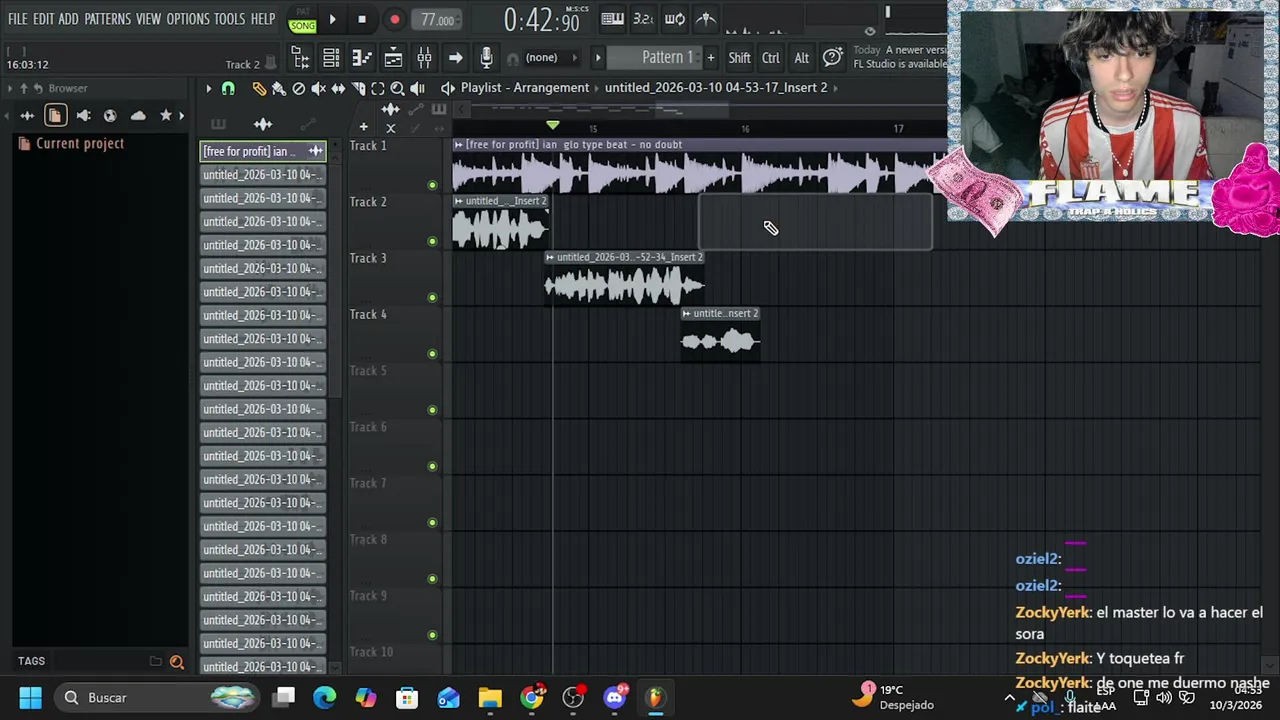This screenshot has width=1280, height=720.
Task: Select the files tab icon in the Browser
Action: pos(55,116)
